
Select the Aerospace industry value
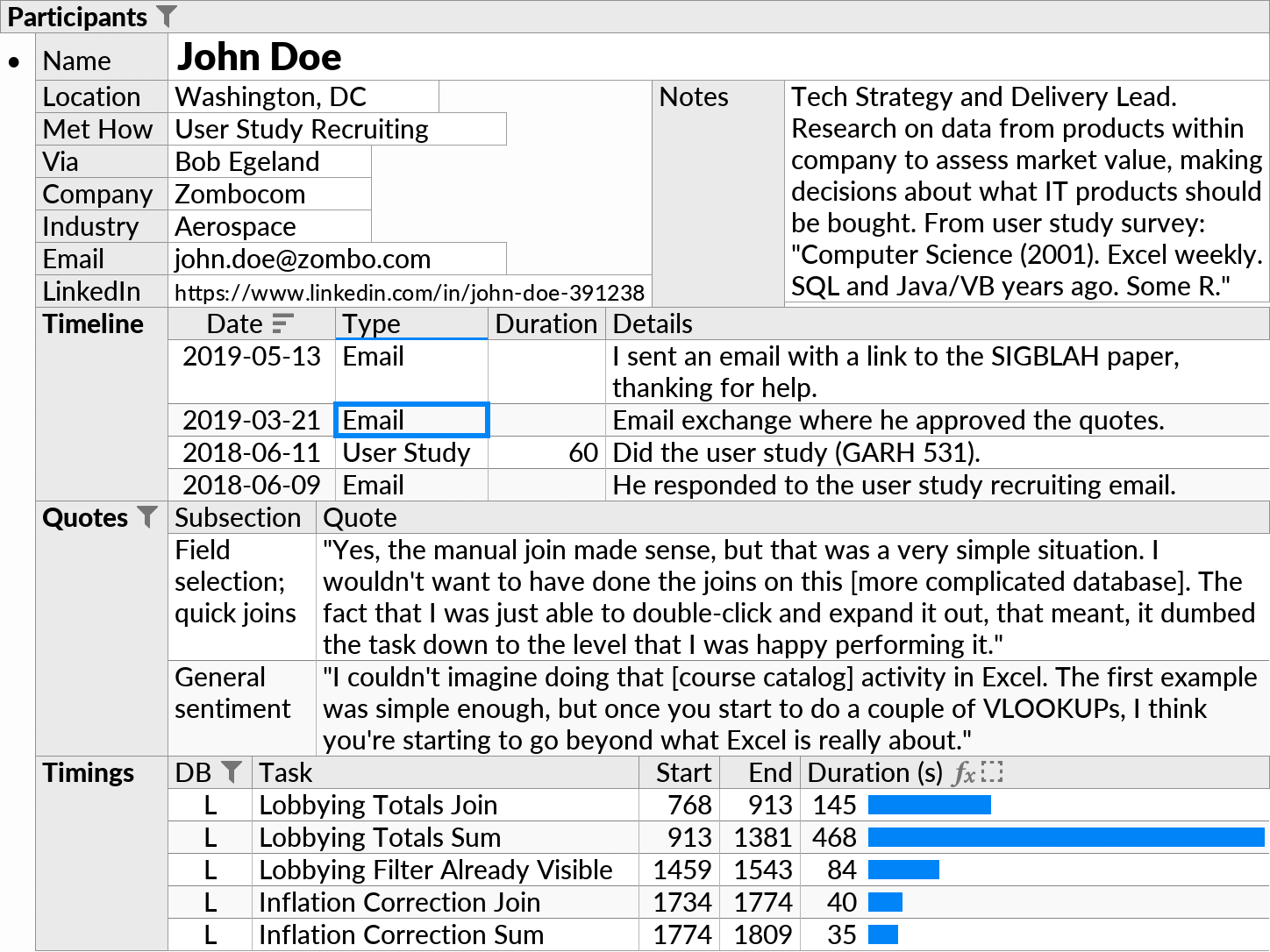235,226
